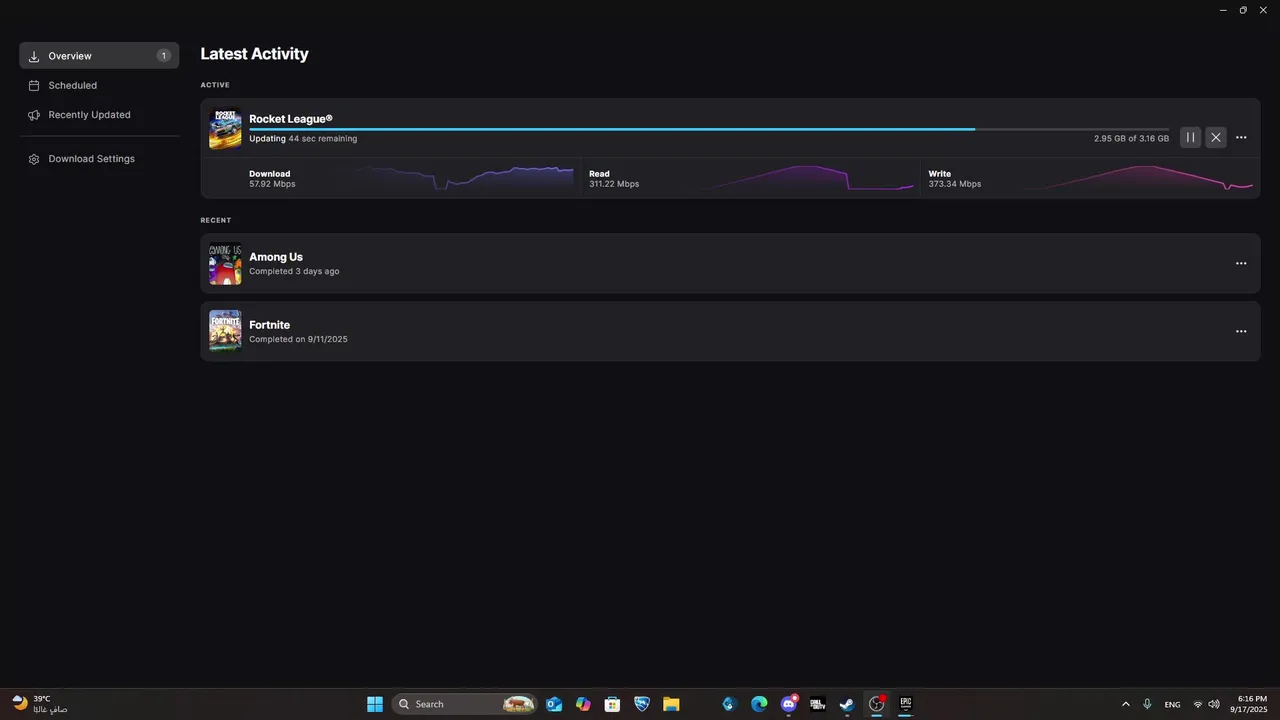Click the Overview download arrow icon
This screenshot has width=1280, height=720.
(x=34, y=56)
